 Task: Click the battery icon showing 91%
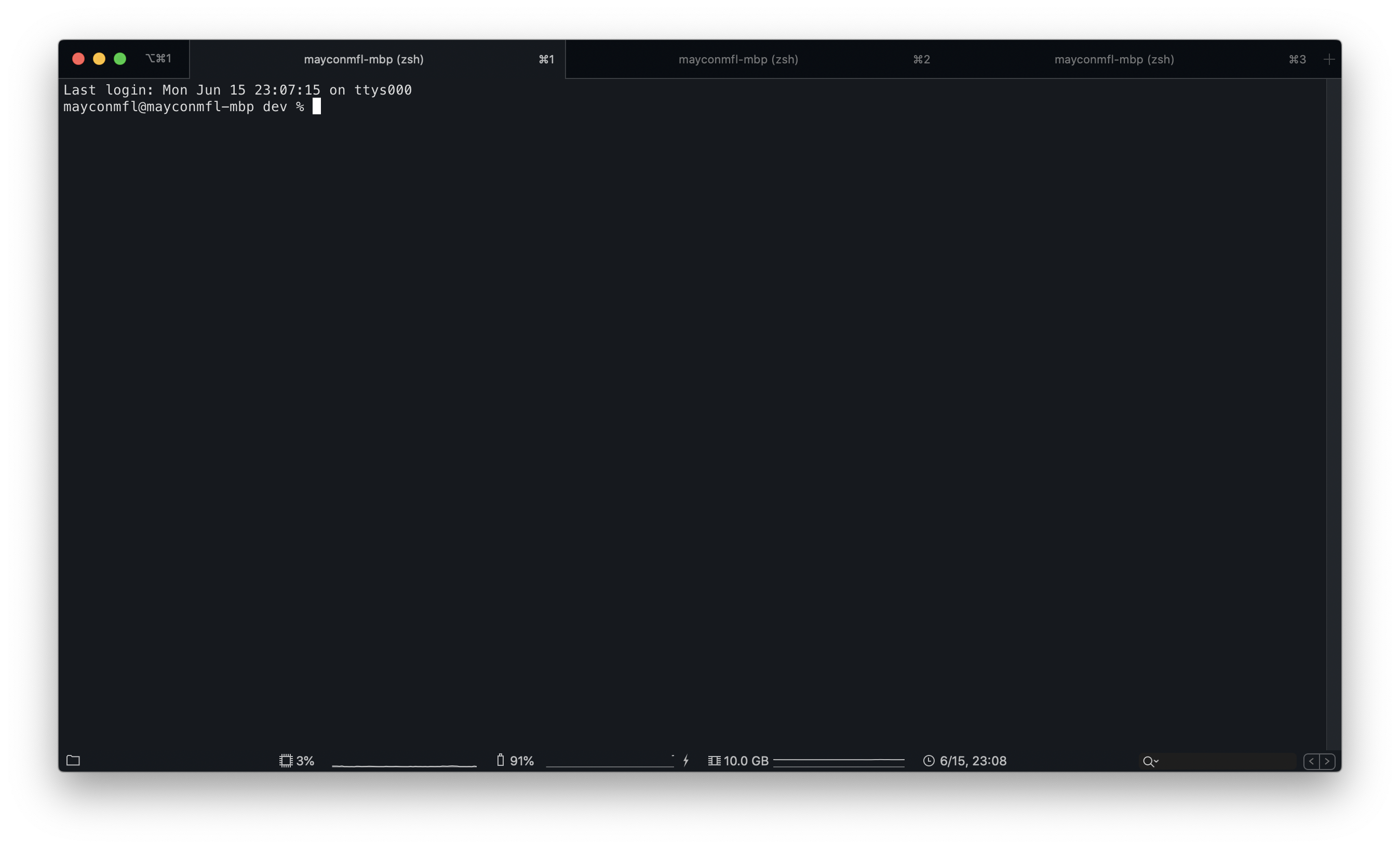tap(500, 760)
